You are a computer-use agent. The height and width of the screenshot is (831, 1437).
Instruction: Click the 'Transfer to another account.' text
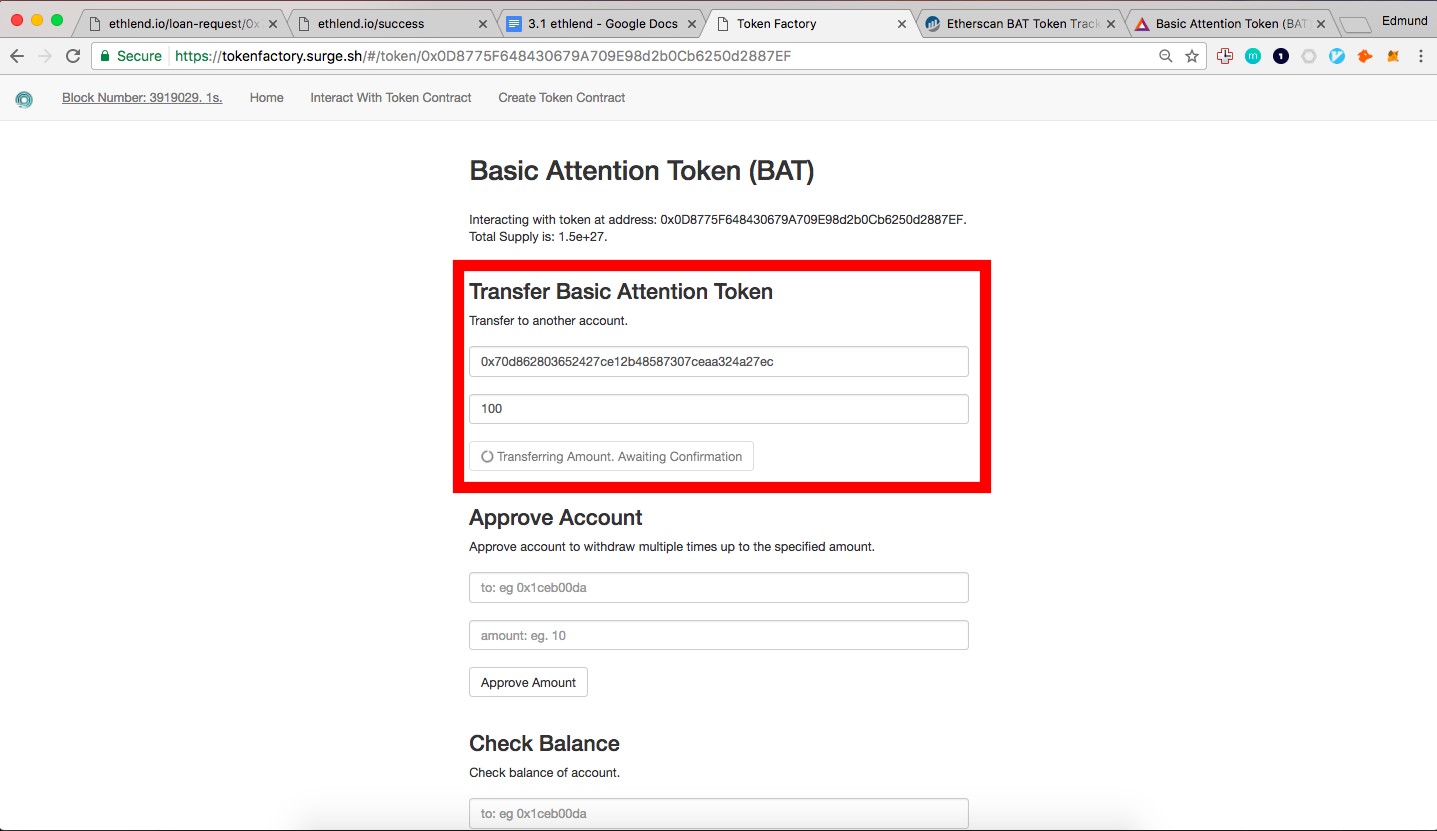(x=548, y=321)
